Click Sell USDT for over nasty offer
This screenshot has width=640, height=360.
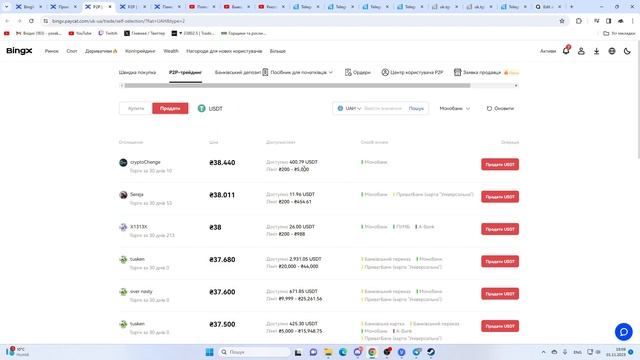point(500,294)
